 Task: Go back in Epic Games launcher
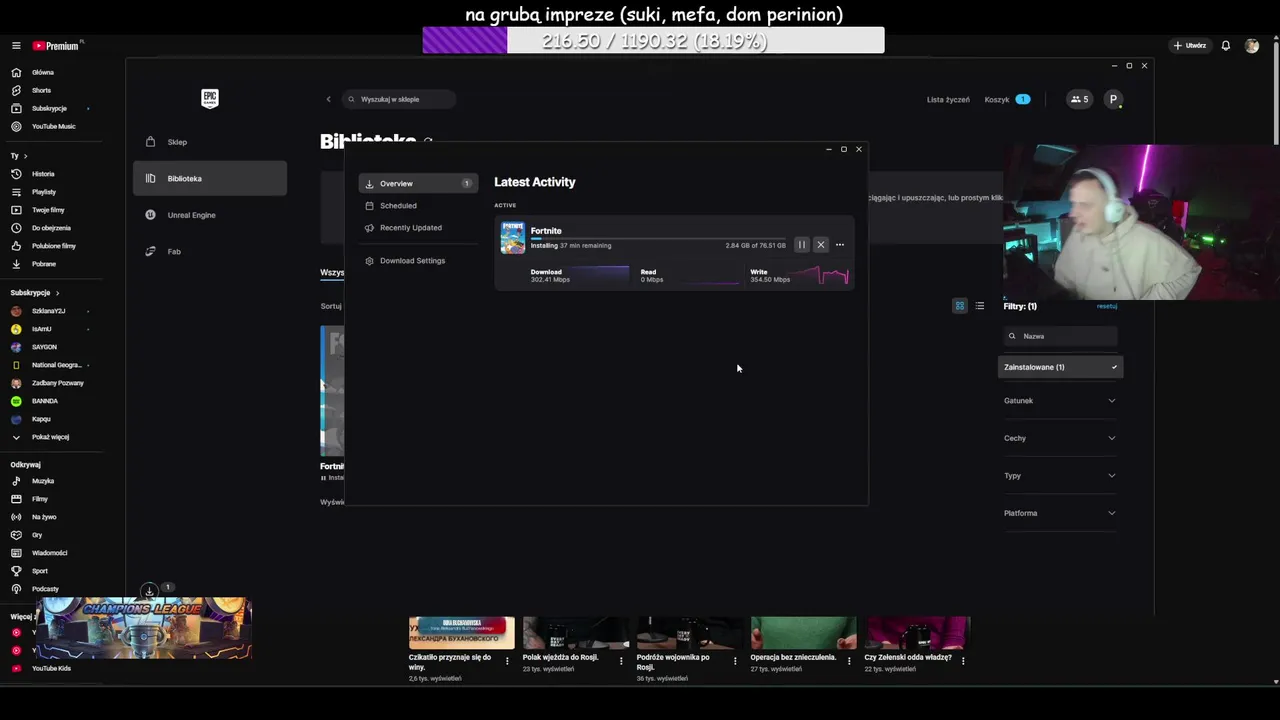[328, 99]
